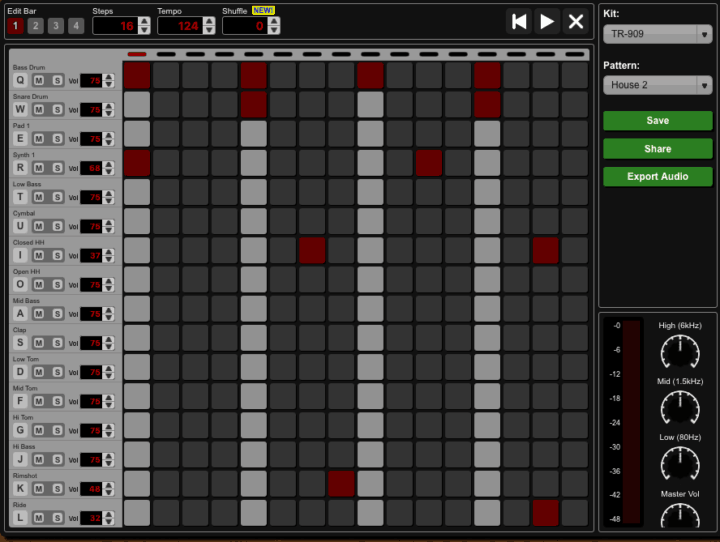
Task: Switch to edit bar 4
Action: pyautogui.click(x=76, y=25)
